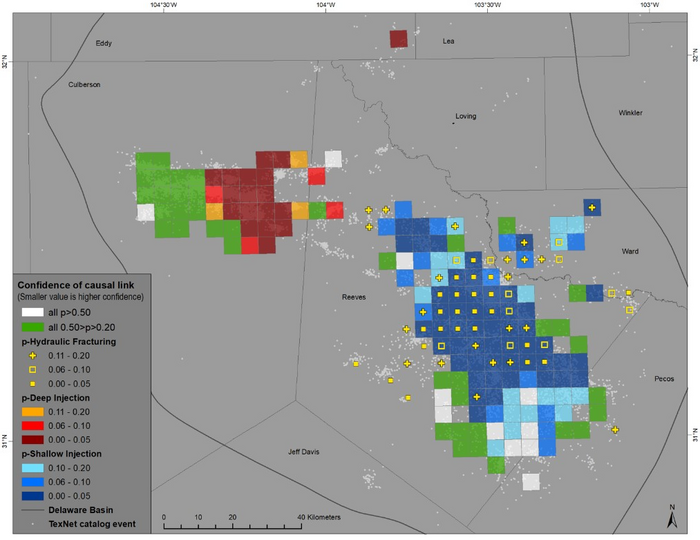700x540 pixels.
Task: Click the filled yellow square 0.00 - 0.05 symbol
Action: [x=33, y=383]
